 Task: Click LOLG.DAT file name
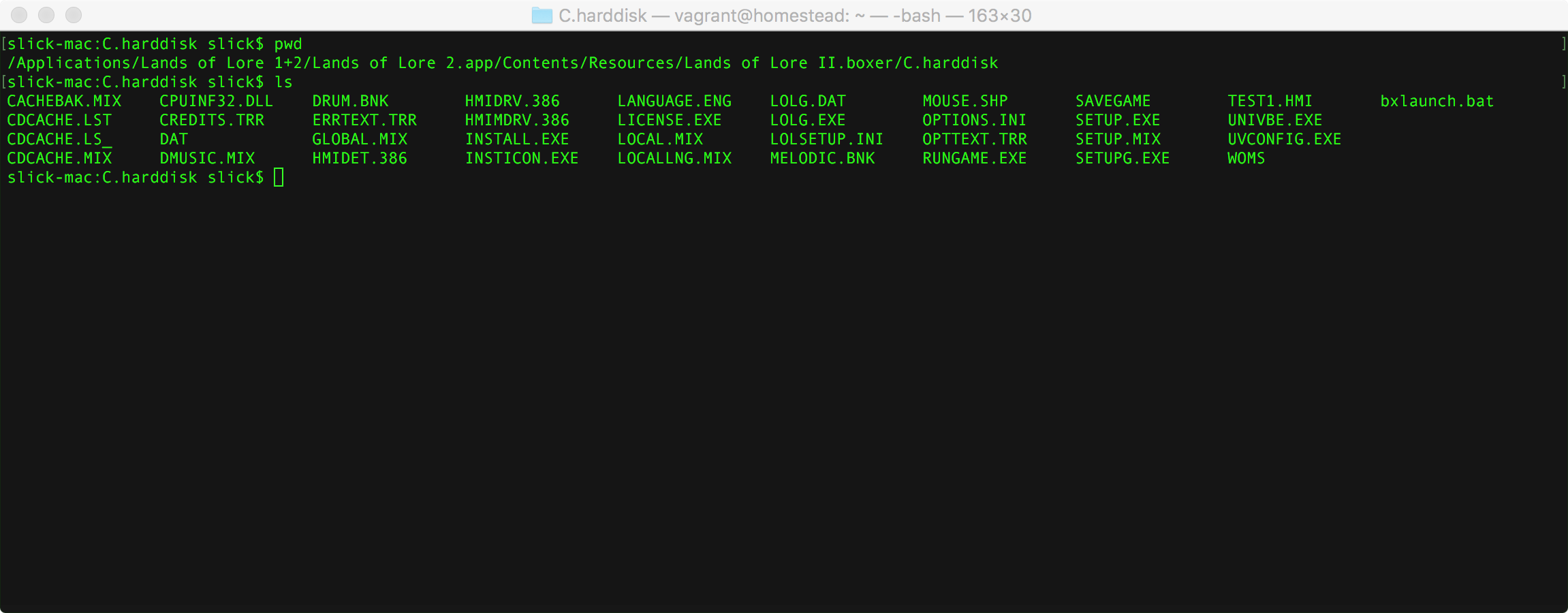point(808,101)
